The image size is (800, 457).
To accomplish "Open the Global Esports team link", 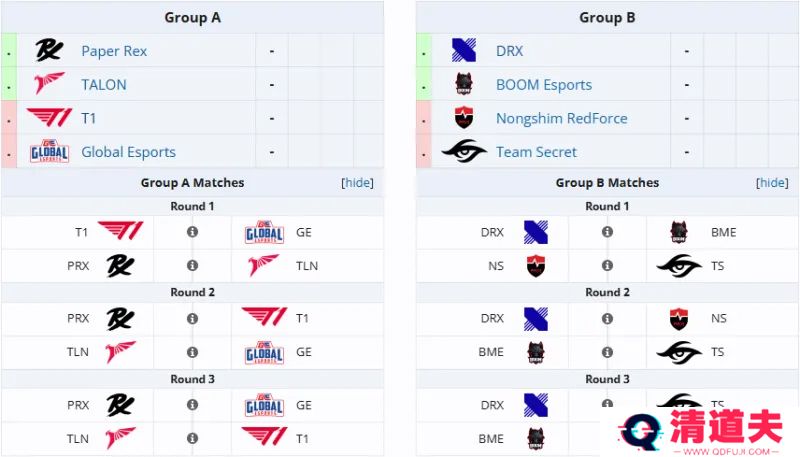I will (x=129, y=152).
